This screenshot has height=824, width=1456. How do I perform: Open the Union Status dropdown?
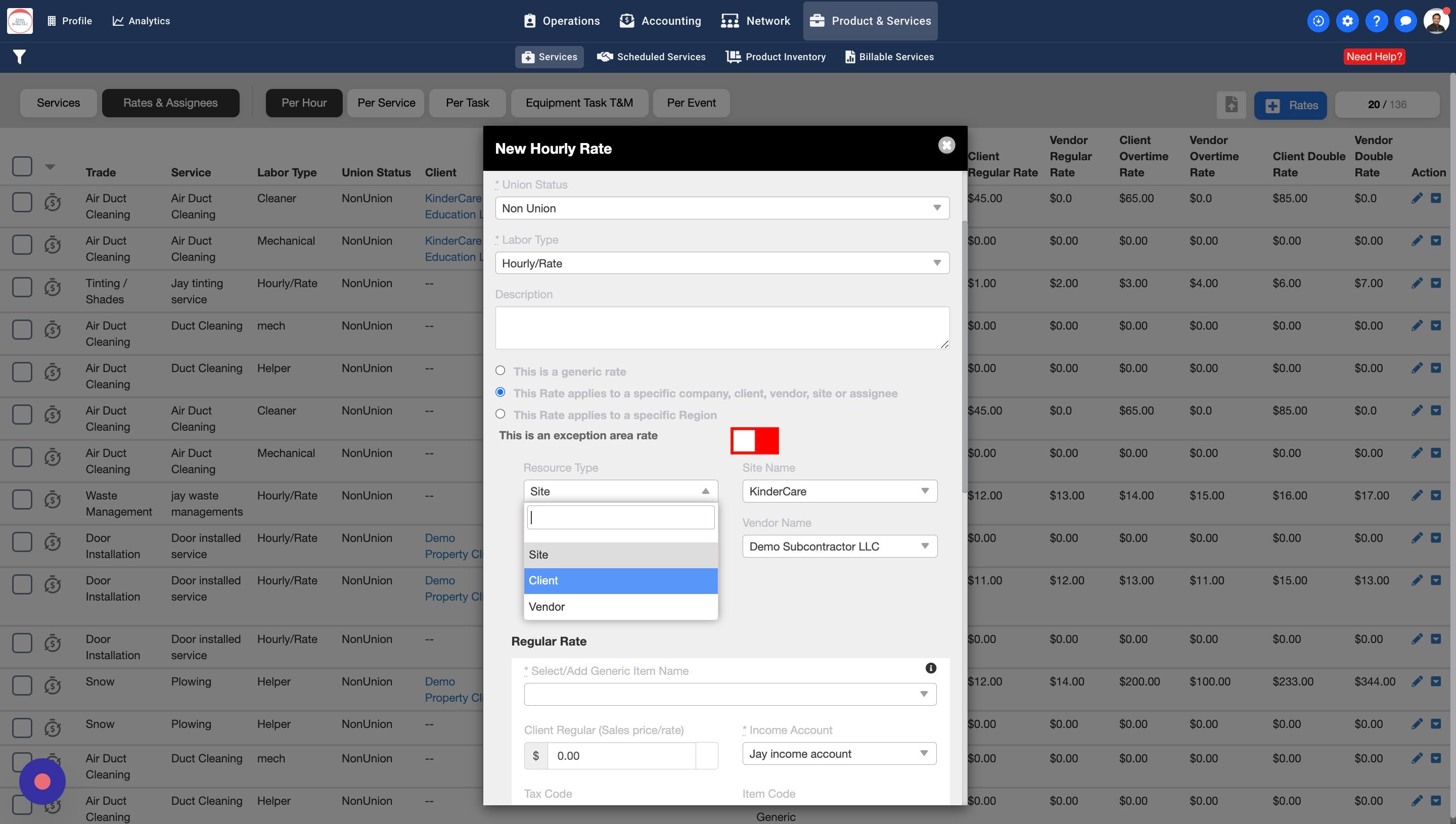click(721, 208)
